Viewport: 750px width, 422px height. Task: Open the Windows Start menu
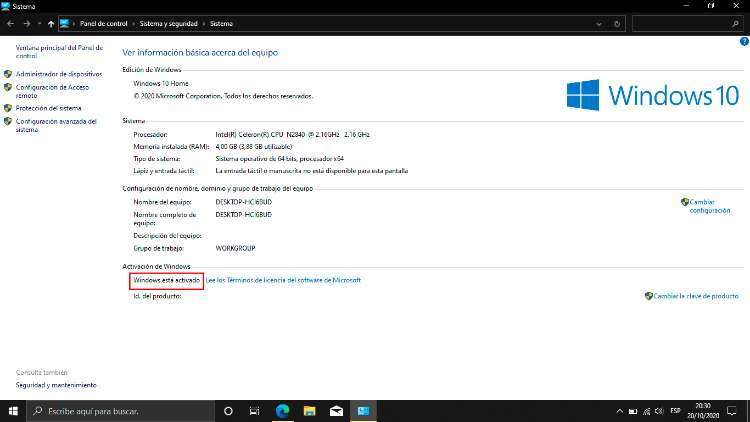pyautogui.click(x=13, y=411)
